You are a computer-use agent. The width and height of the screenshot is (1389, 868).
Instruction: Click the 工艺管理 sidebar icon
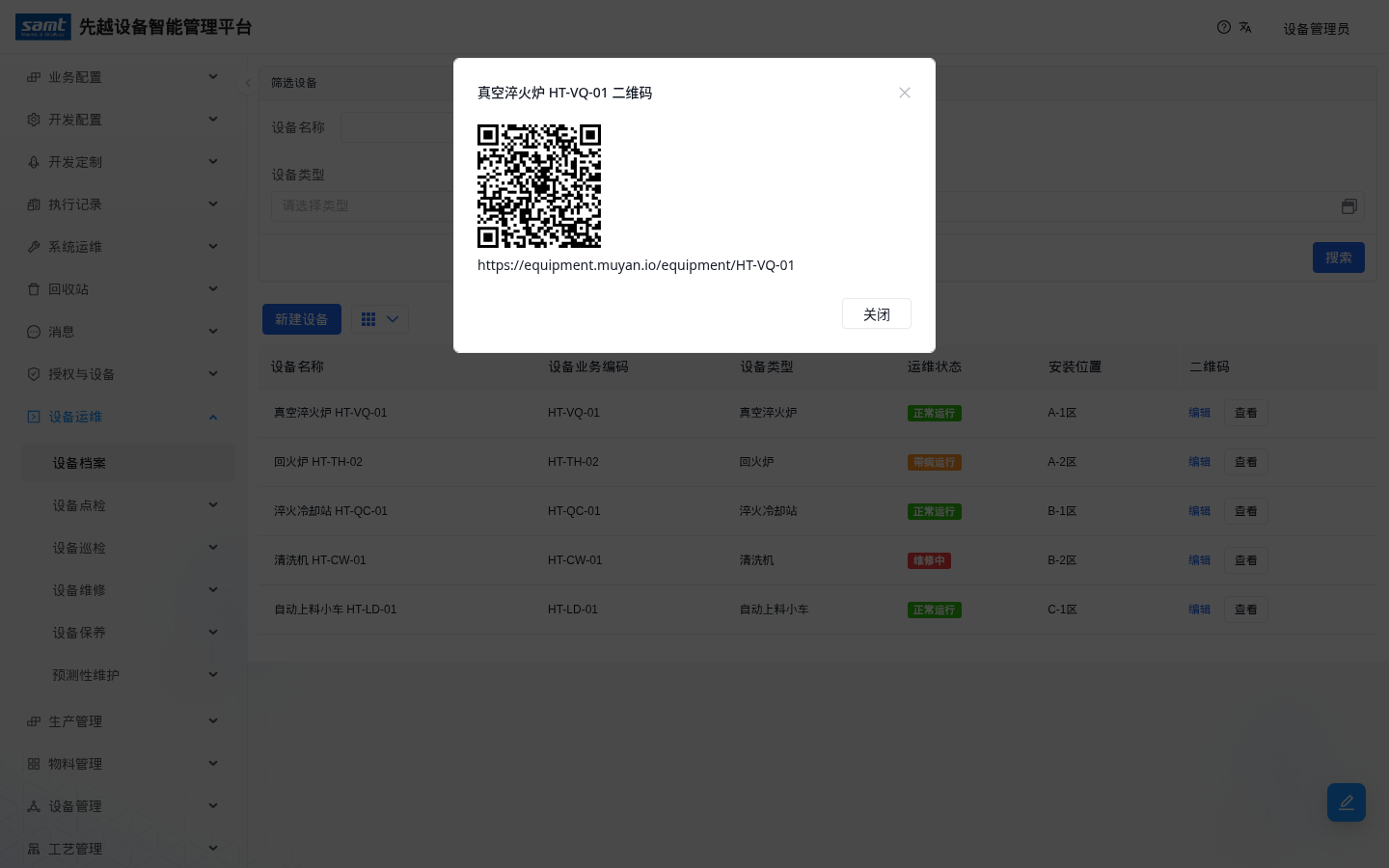[x=34, y=849]
